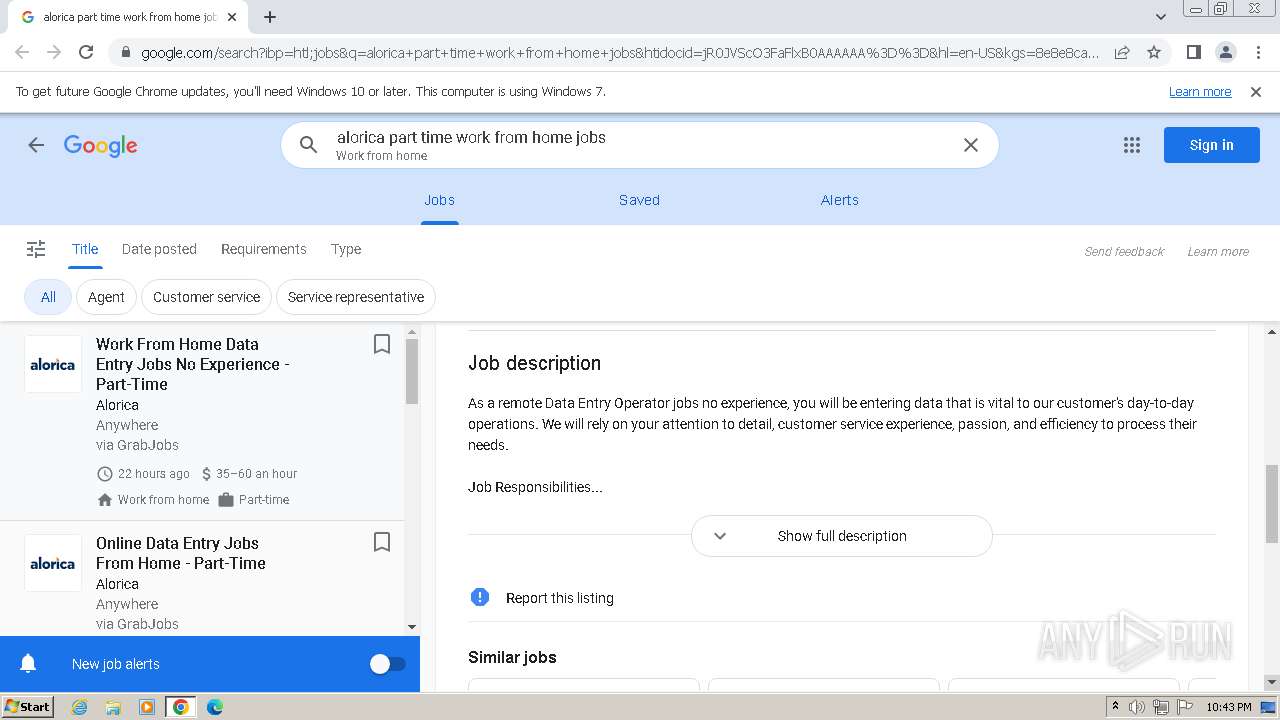This screenshot has height=720, width=1280.
Task: Click the volume tray icon
Action: tap(1137, 707)
